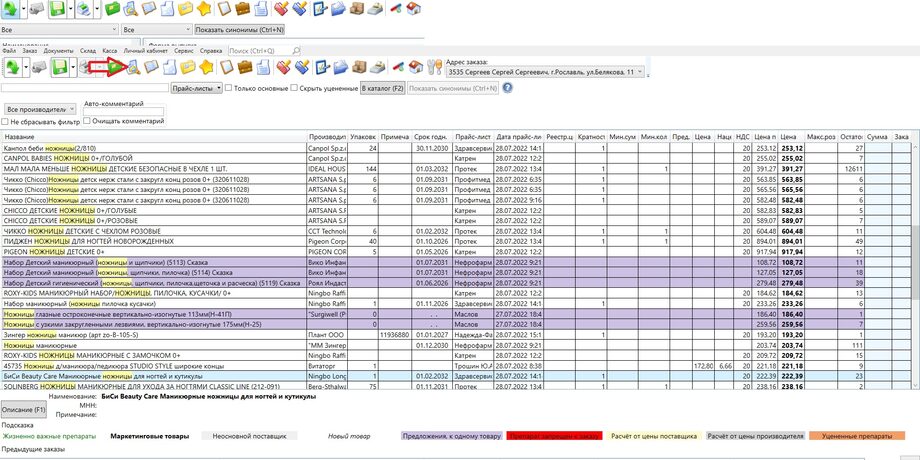
Task: Sort by the Название column header
Action: 154,137
